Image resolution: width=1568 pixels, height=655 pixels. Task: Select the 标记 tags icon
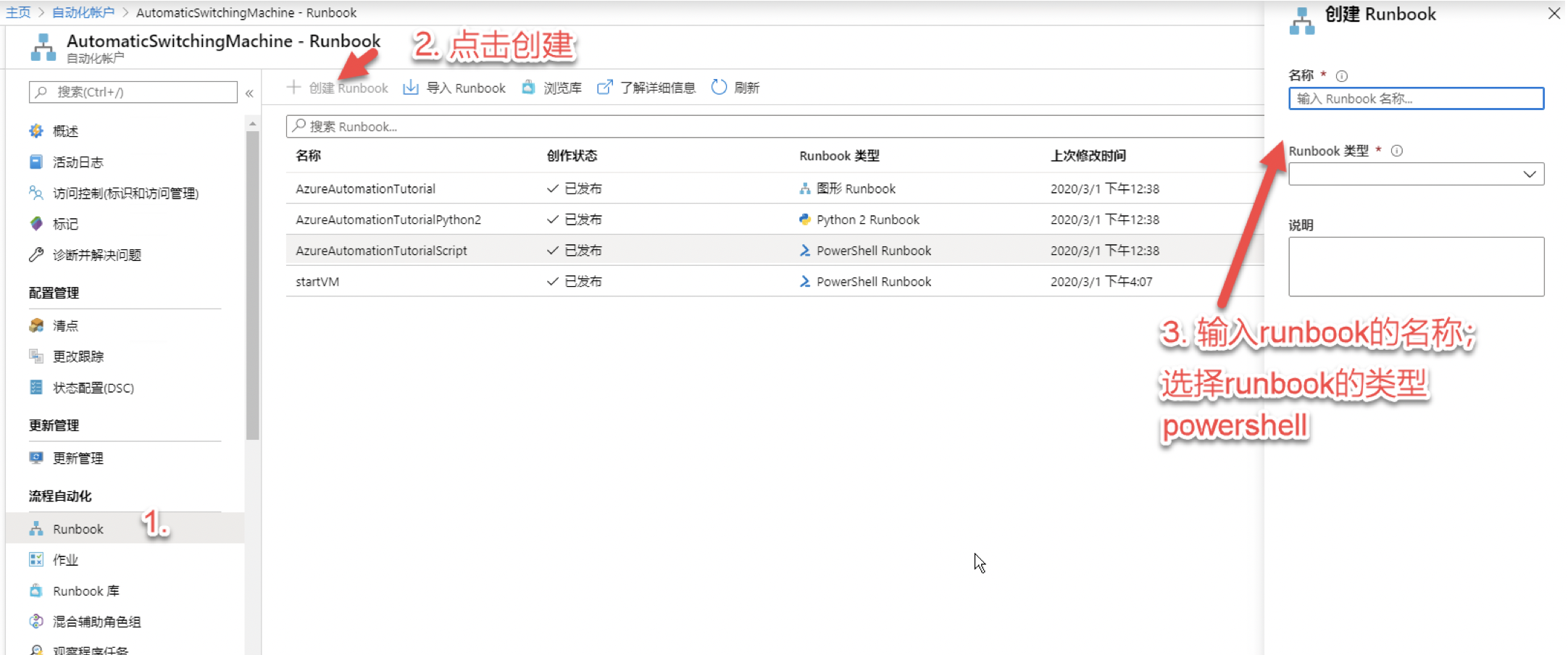pyautogui.click(x=36, y=224)
